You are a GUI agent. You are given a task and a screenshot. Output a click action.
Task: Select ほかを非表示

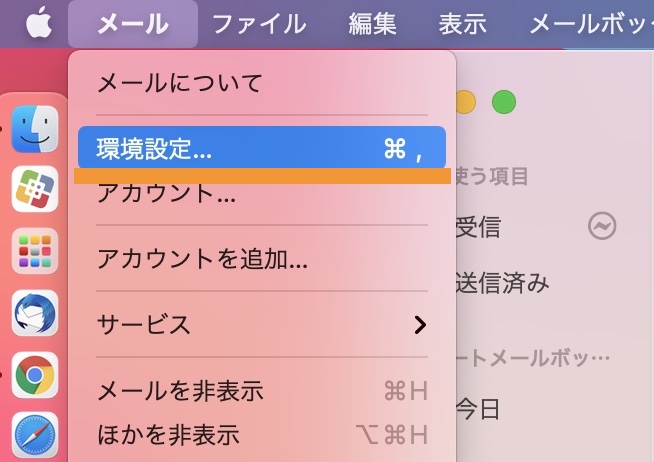pyautogui.click(x=168, y=434)
